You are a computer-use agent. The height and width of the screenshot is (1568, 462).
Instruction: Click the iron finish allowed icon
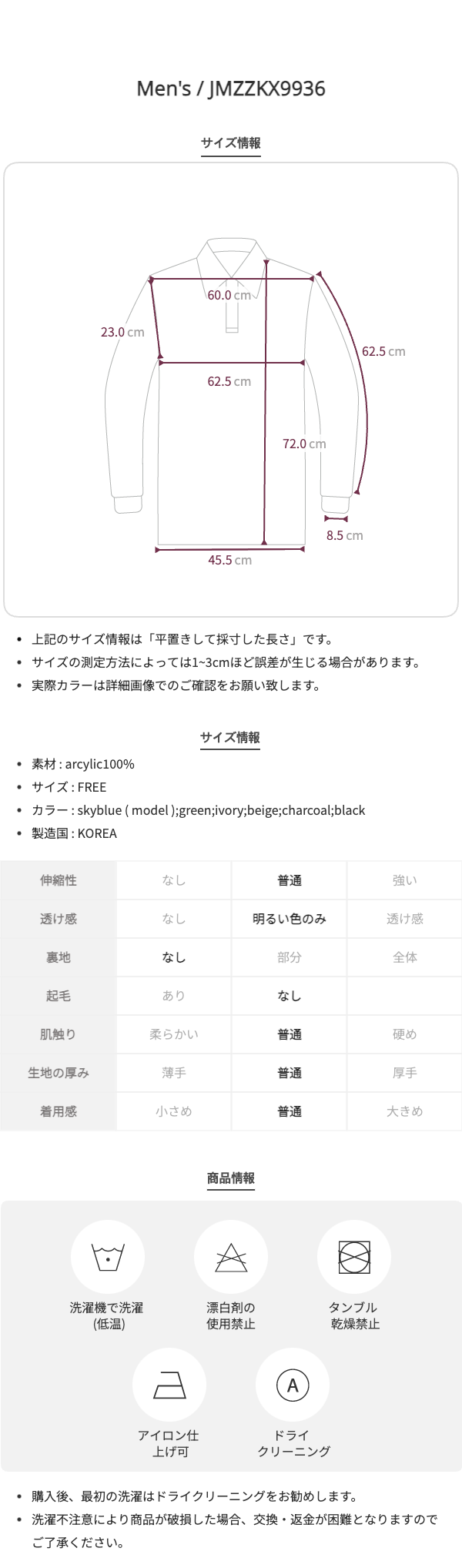169,1385
